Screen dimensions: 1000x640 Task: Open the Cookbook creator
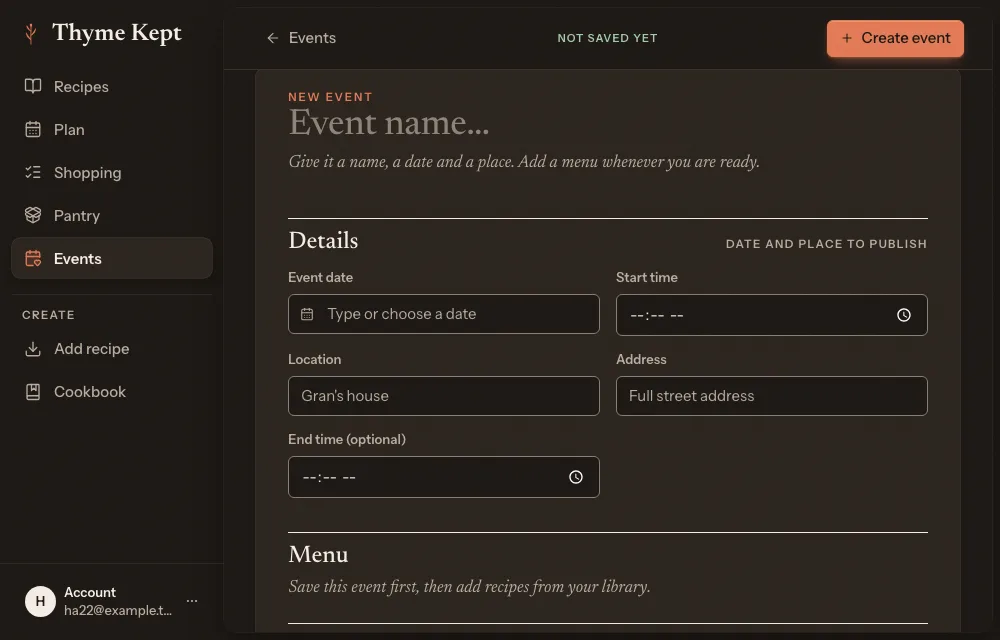[112, 391]
